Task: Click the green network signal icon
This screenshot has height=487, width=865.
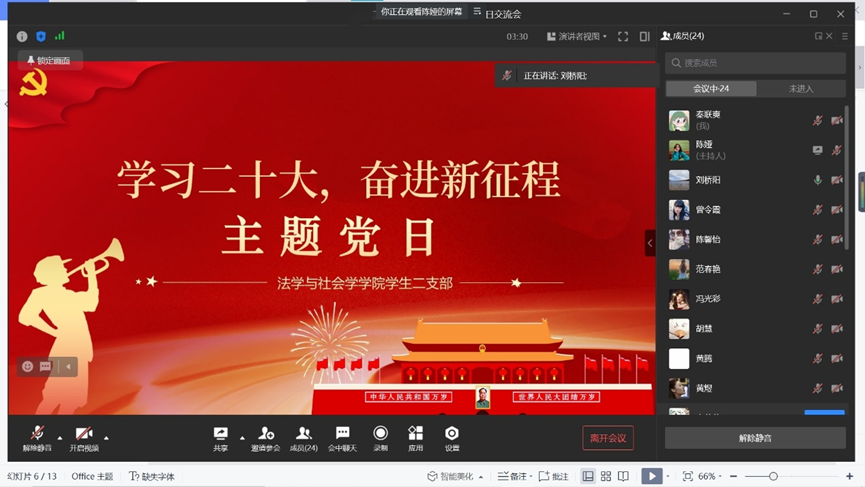Action: [x=60, y=36]
